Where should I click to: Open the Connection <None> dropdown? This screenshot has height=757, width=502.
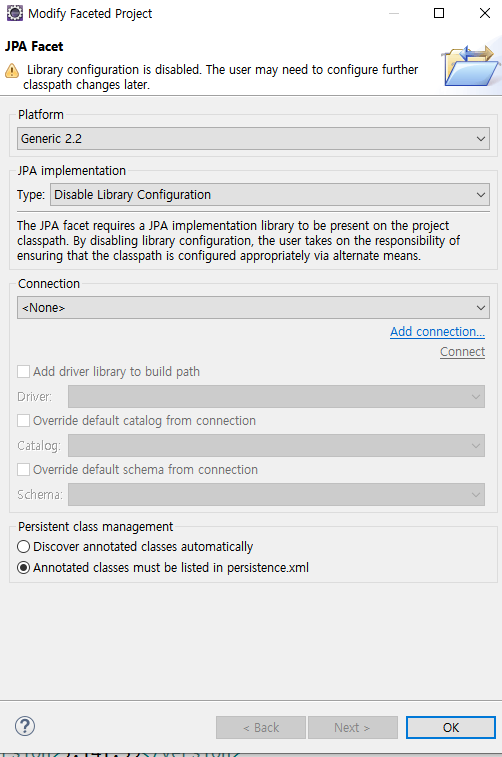pyautogui.click(x=253, y=308)
